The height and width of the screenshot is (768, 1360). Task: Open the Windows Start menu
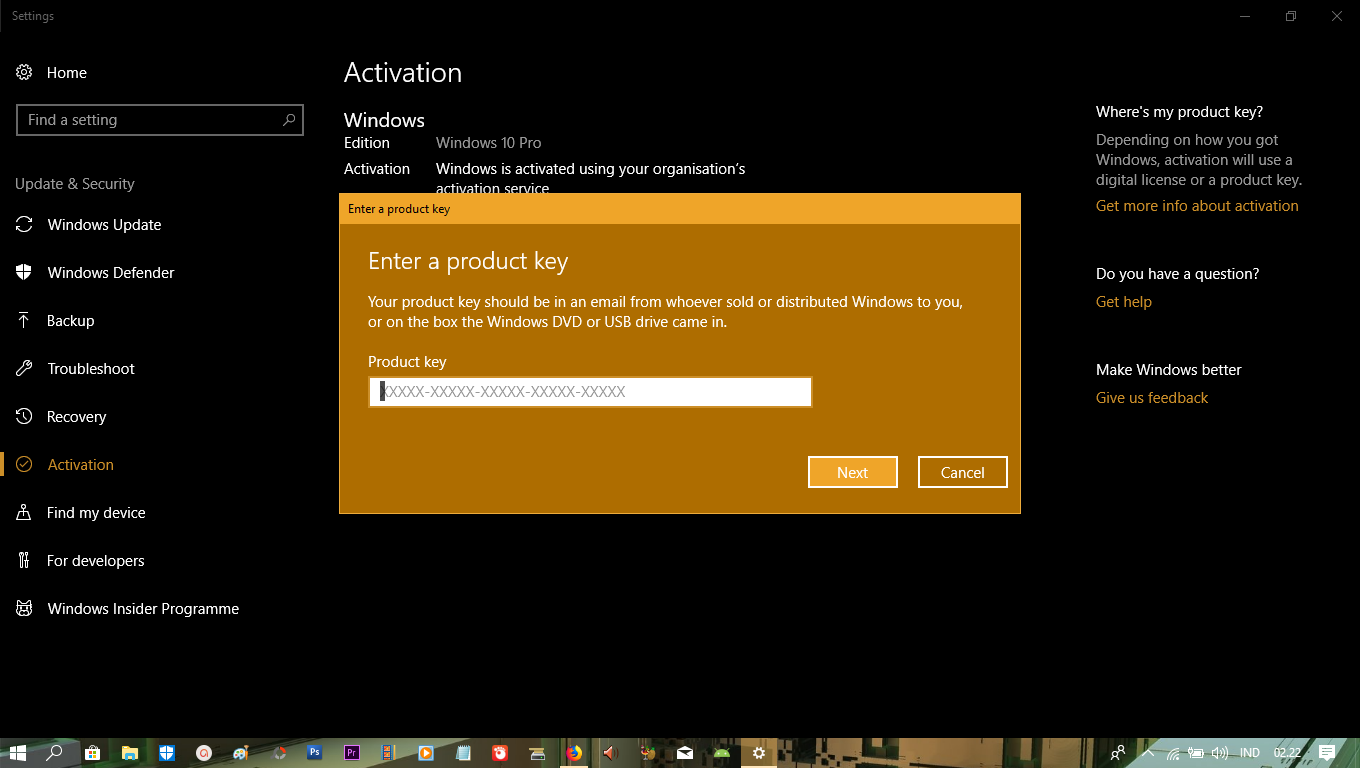click(18, 753)
